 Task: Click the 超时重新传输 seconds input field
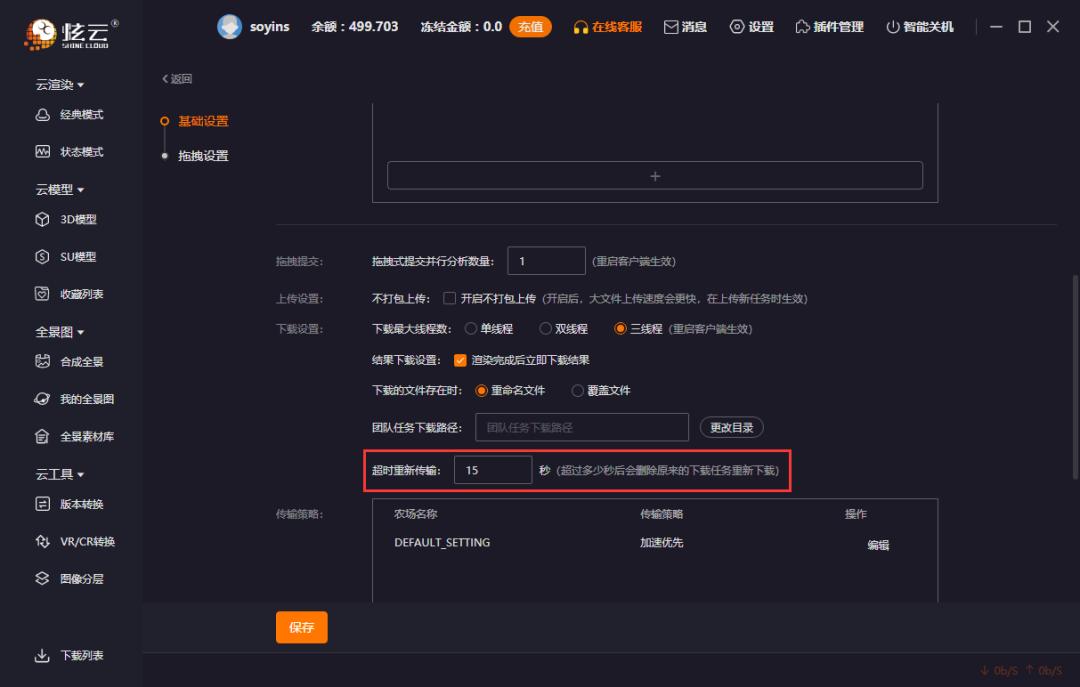click(x=493, y=468)
